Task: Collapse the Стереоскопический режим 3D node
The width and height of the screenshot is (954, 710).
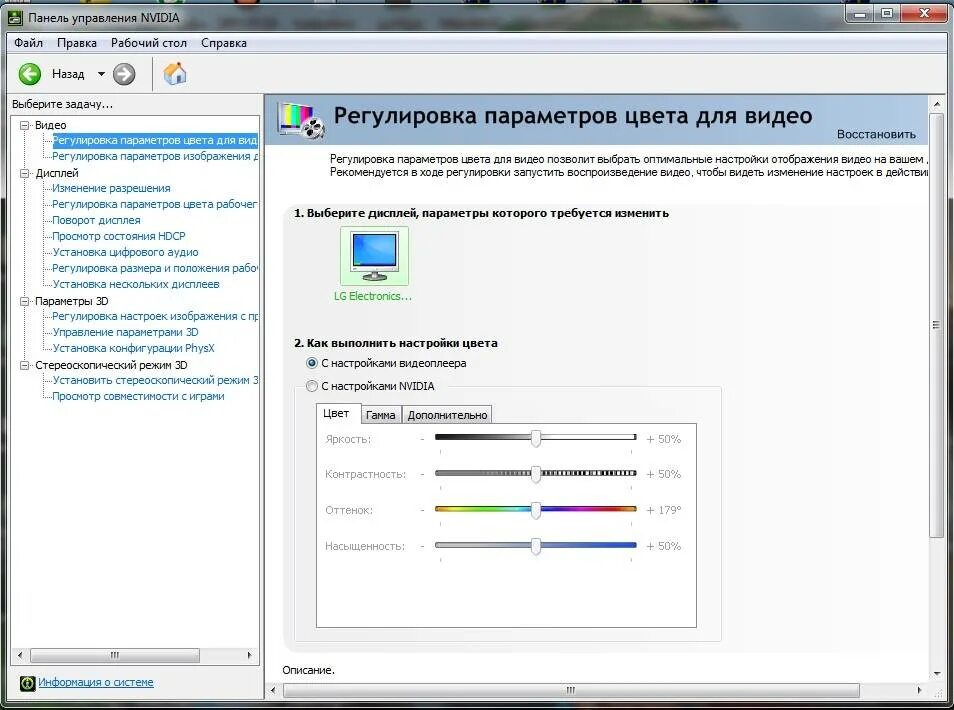Action: [x=24, y=365]
